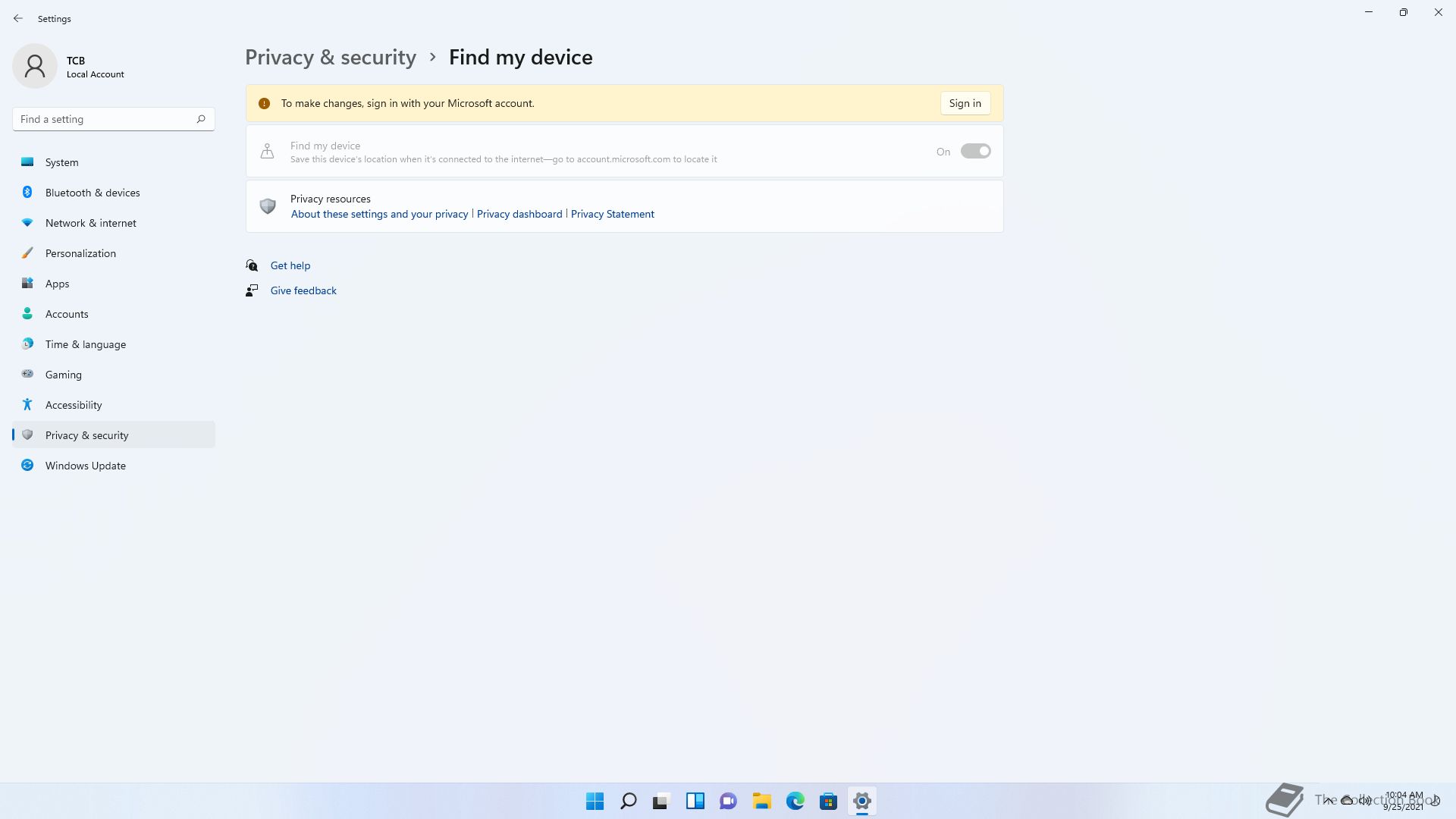This screenshot has width=1456, height=819.
Task: Click the search magnifier in Find a setting
Action: pyautogui.click(x=201, y=119)
